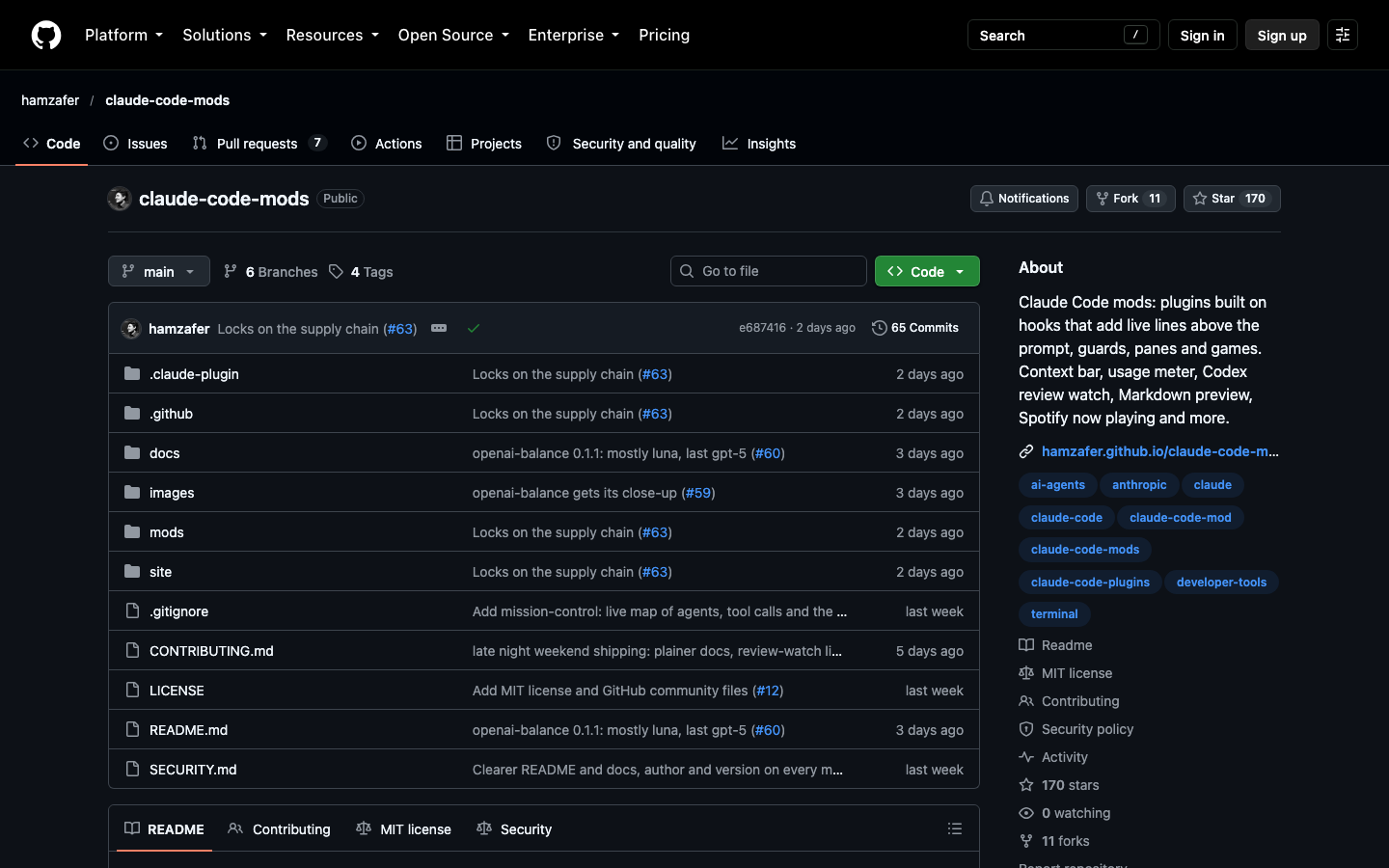
Task: Open the appearance settings icon beside Sign up
Action: [x=1343, y=35]
